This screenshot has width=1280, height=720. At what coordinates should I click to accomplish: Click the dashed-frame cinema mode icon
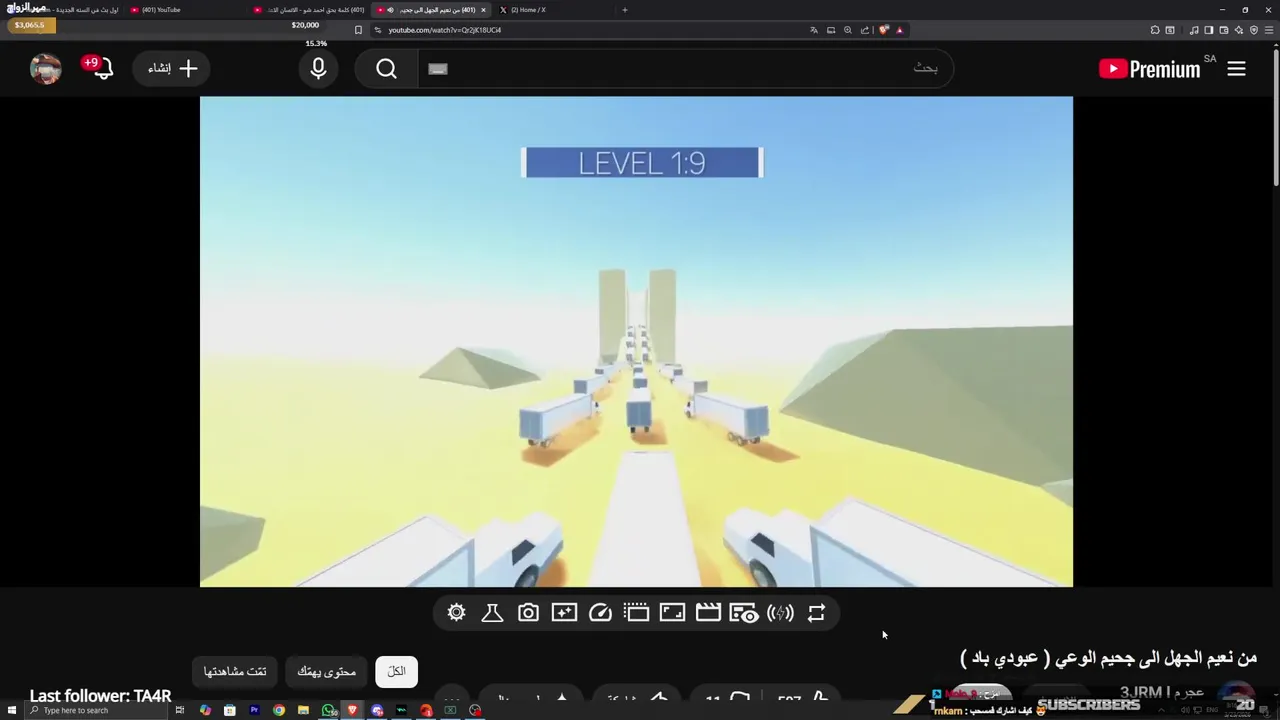pyautogui.click(x=636, y=613)
